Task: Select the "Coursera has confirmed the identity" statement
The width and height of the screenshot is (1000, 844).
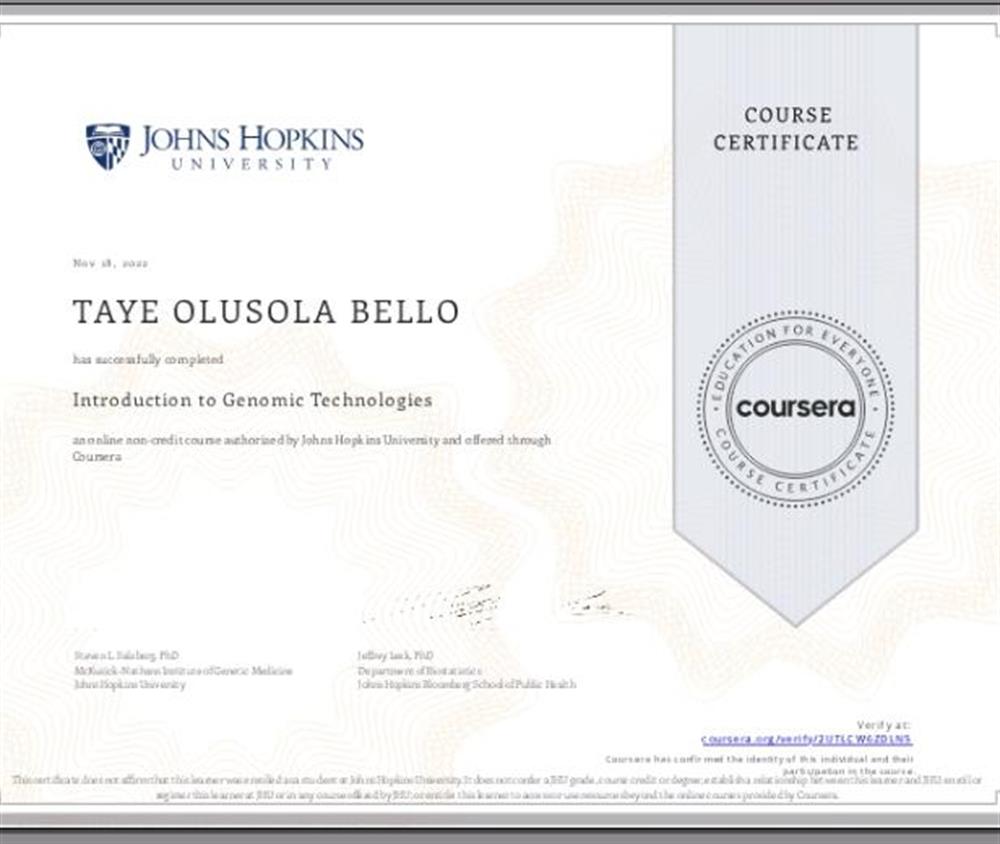Action: click(x=759, y=765)
